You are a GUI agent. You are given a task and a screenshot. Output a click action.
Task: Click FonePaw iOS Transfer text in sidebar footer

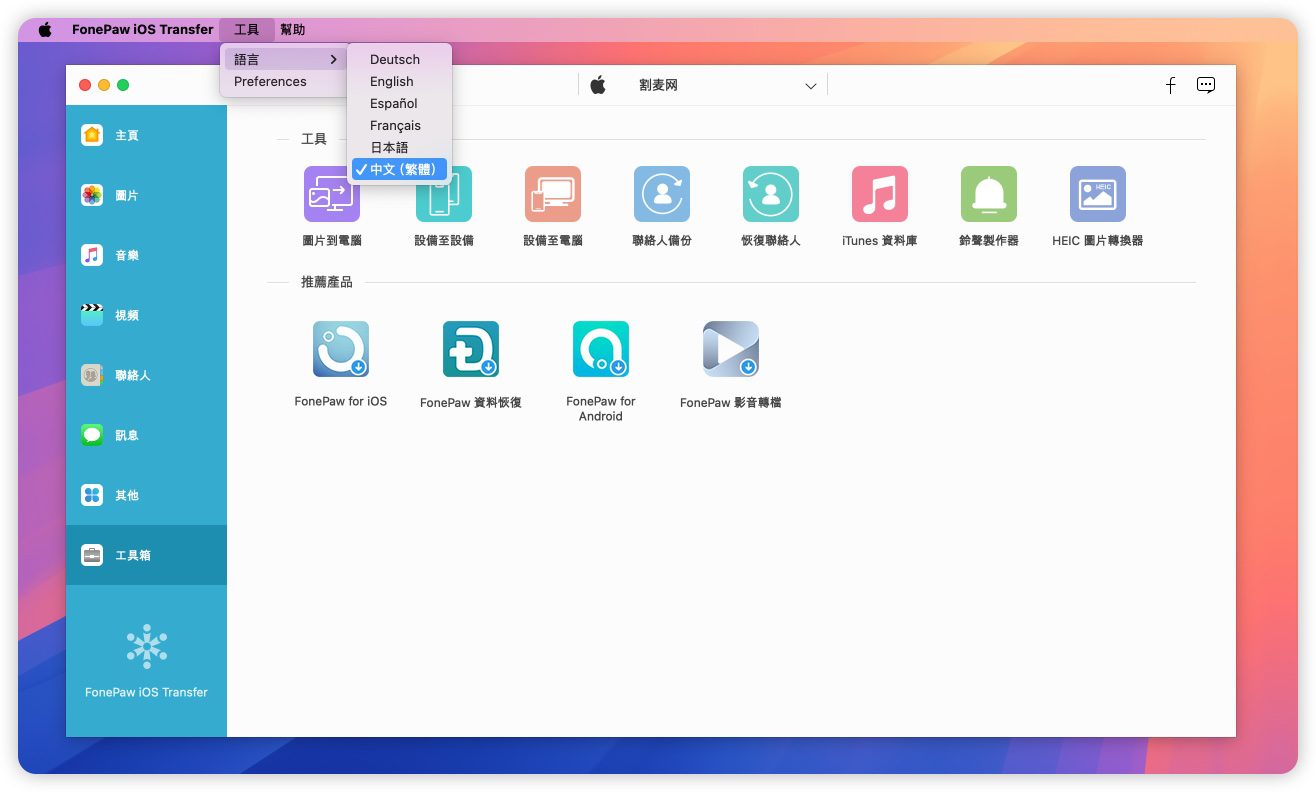pos(147,692)
